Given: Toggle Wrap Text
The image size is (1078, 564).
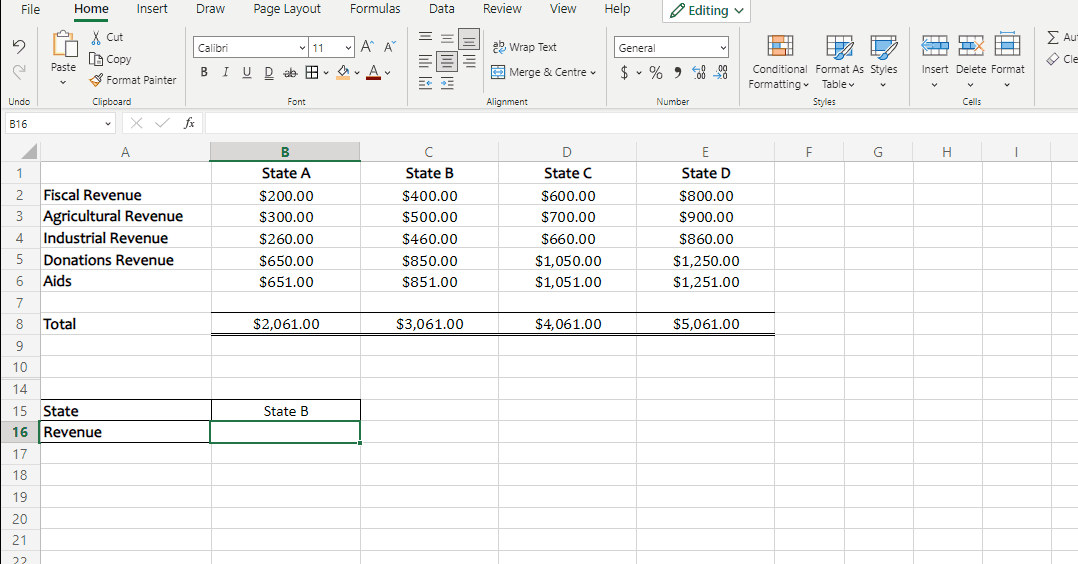Looking at the screenshot, I should tap(525, 47).
